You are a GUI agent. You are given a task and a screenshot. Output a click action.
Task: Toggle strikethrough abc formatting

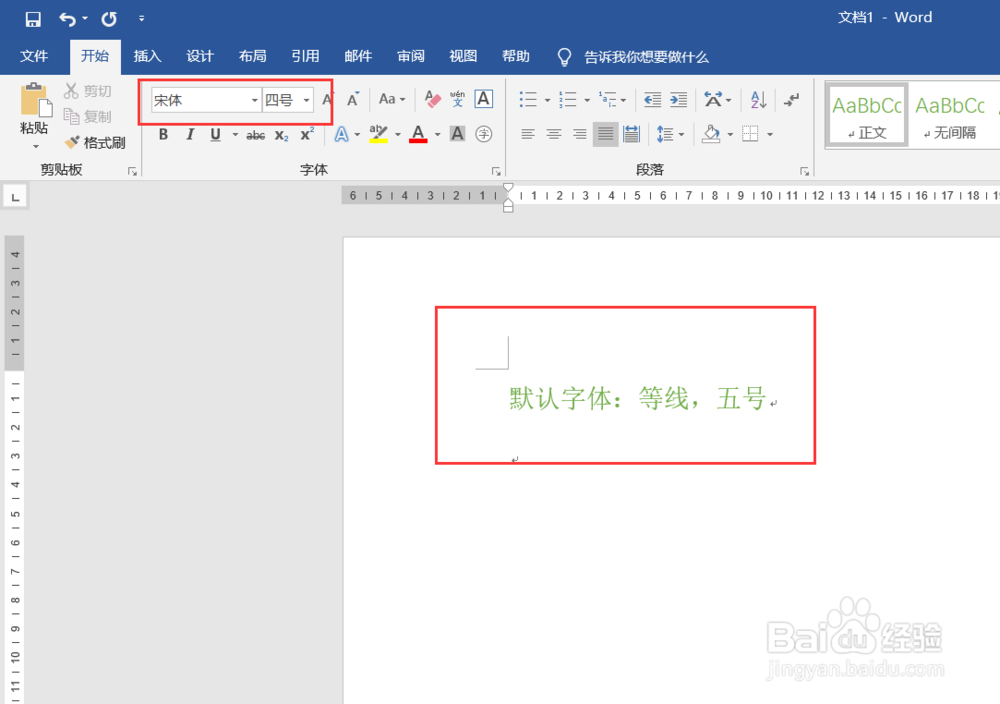click(x=256, y=135)
